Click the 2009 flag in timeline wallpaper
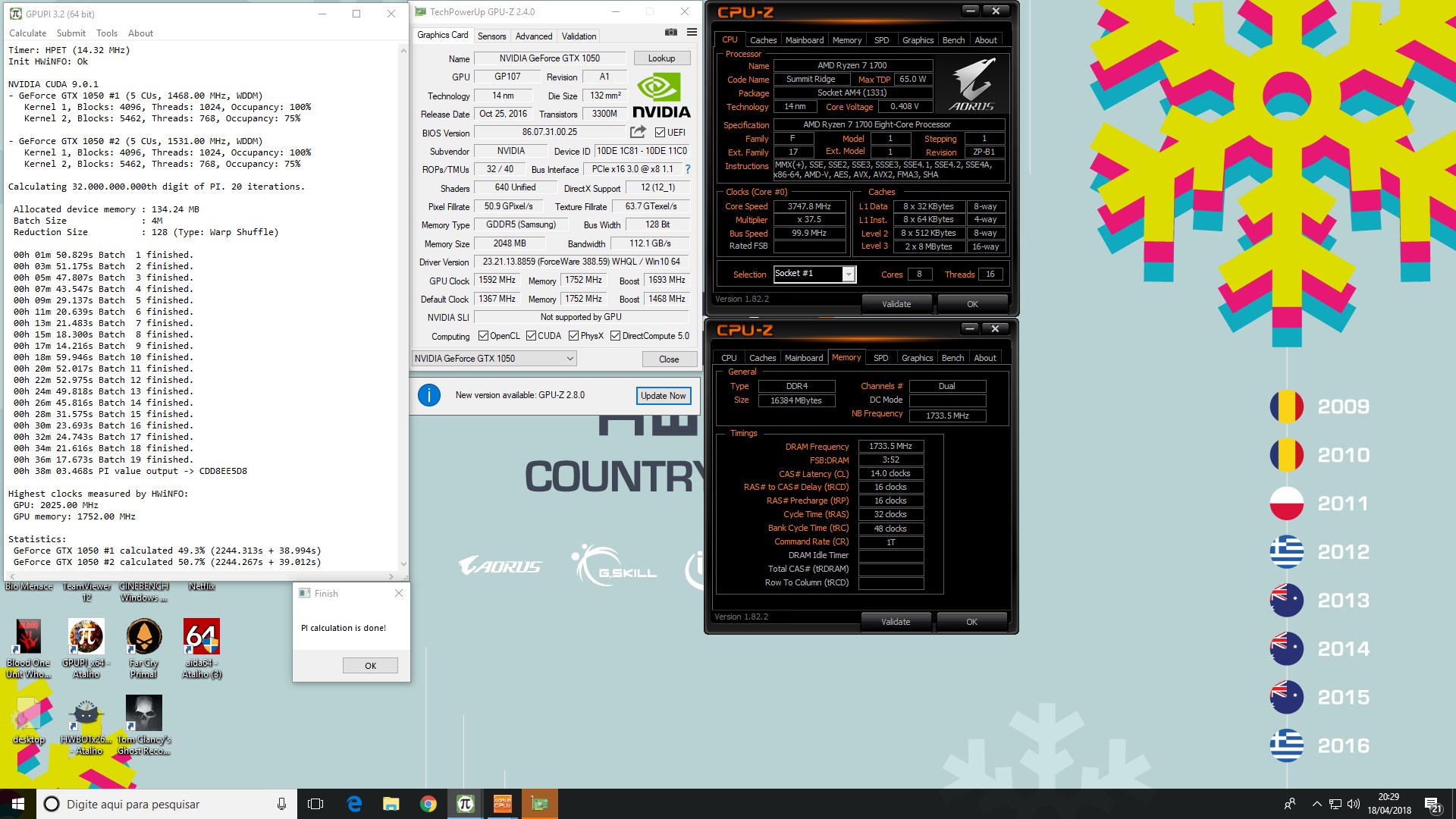 1286,406
